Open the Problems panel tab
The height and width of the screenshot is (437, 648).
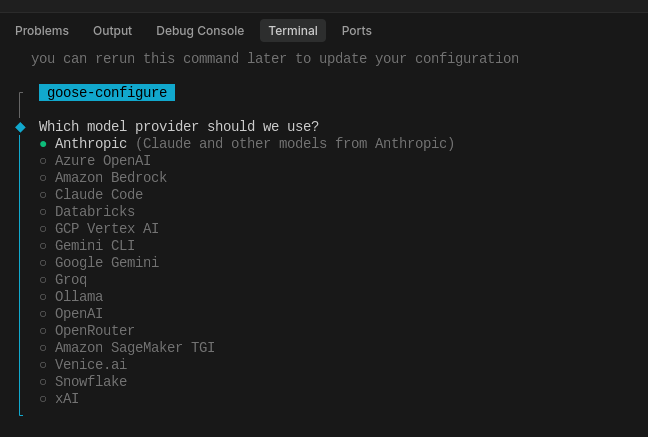tap(42, 31)
